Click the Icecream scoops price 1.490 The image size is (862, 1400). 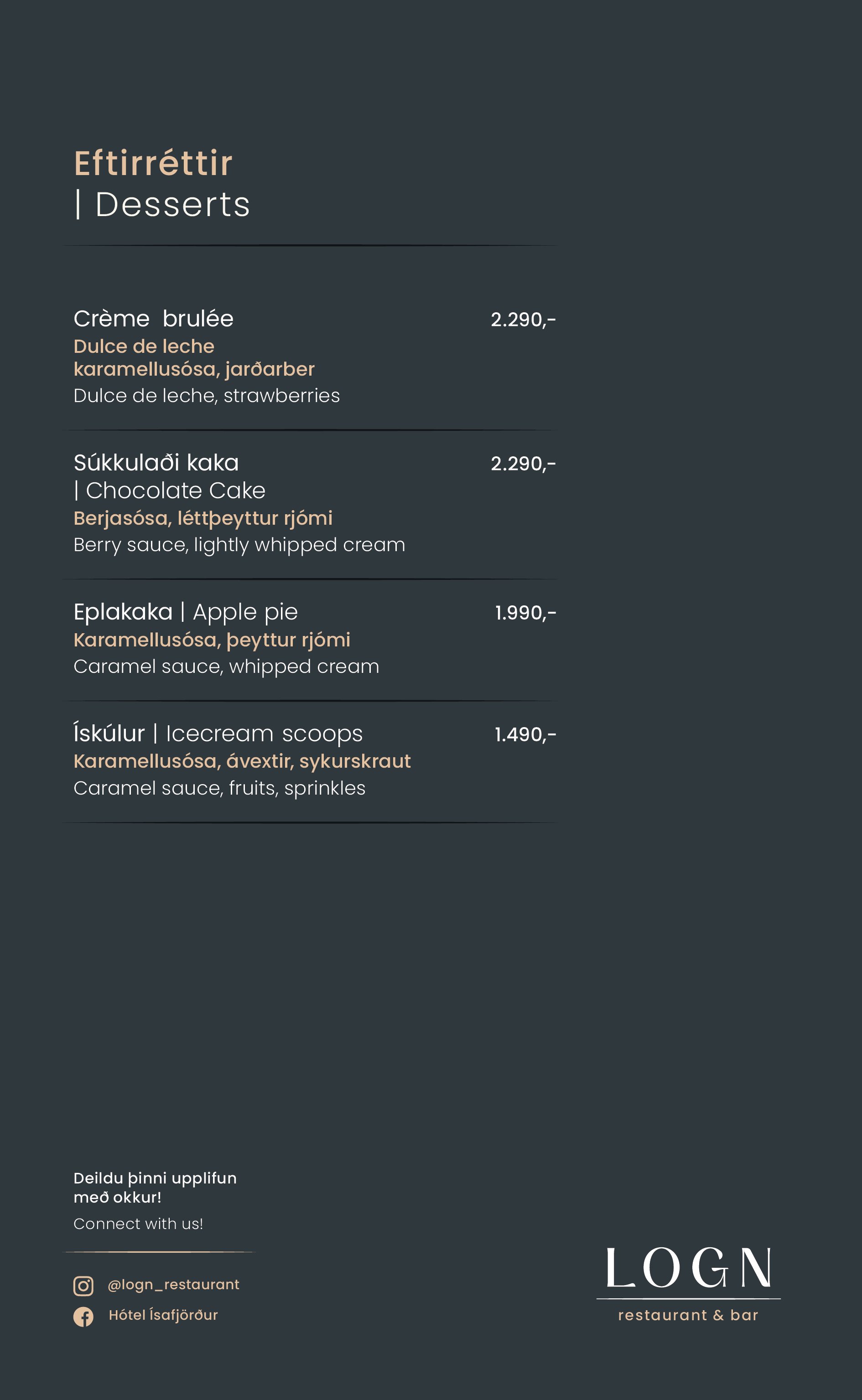(x=525, y=734)
